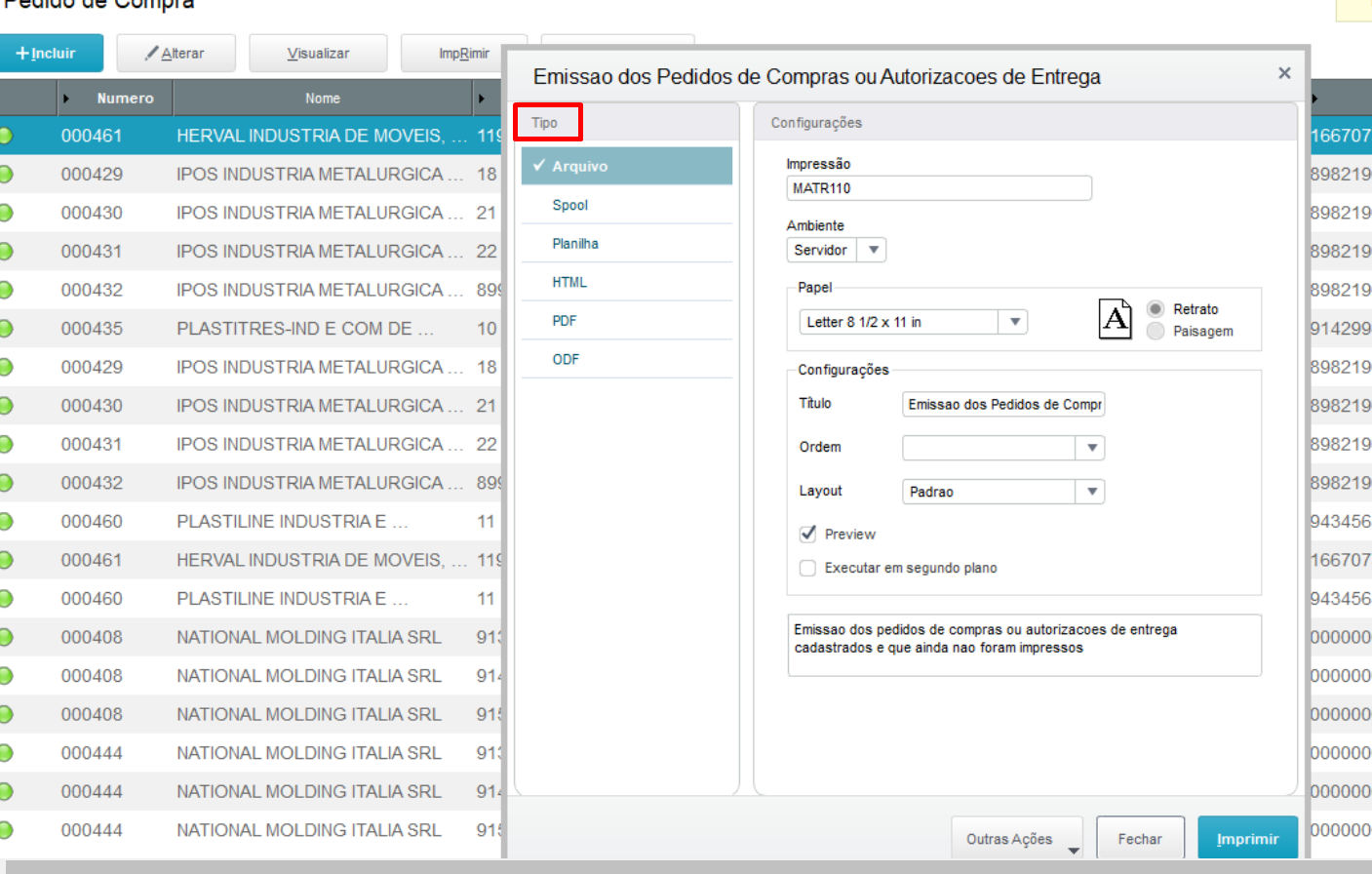Viewport: 1372px width, 874px height.
Task: Enable Executar em segundo plano
Action: click(807, 568)
